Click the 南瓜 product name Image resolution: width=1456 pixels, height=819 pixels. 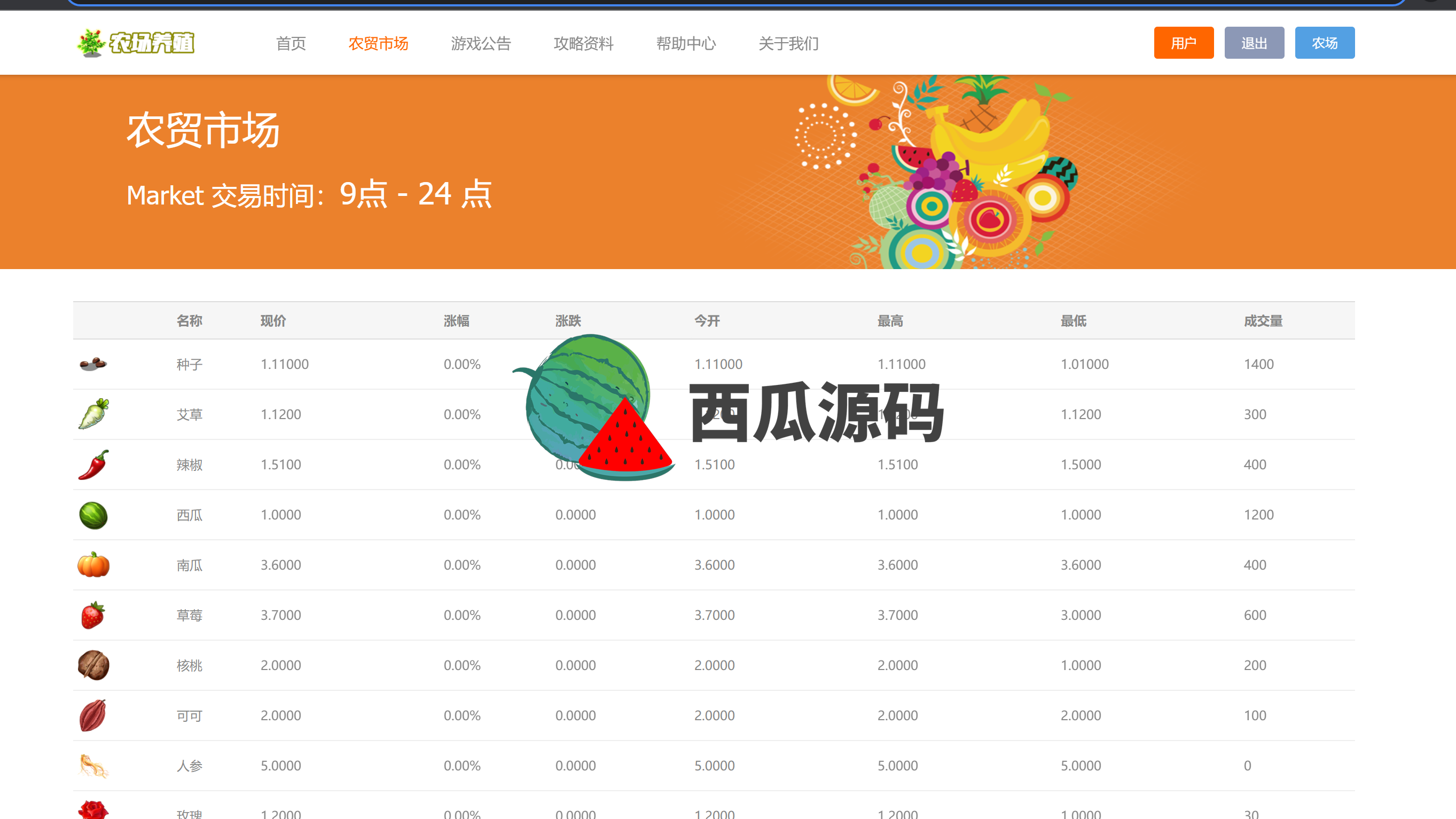[190, 565]
